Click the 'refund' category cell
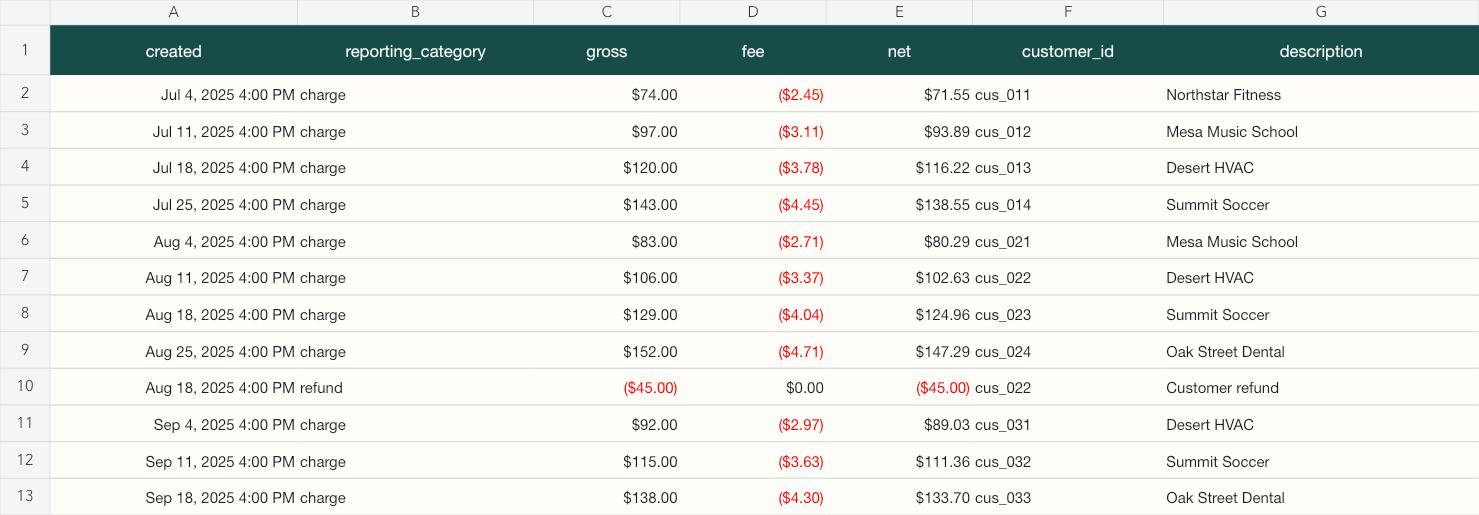 point(415,387)
